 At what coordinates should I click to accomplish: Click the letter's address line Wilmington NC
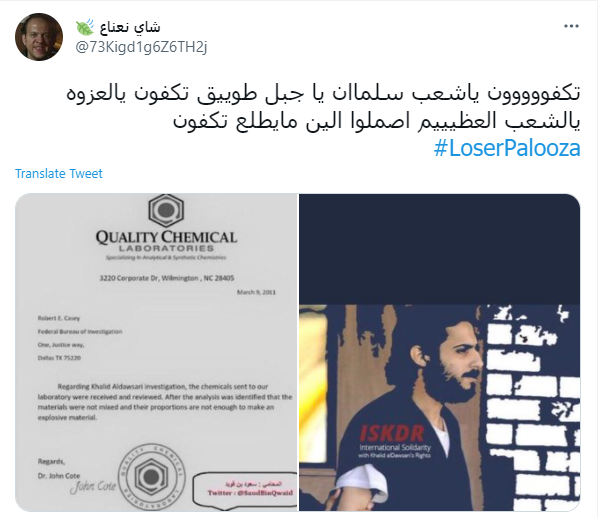[167, 278]
